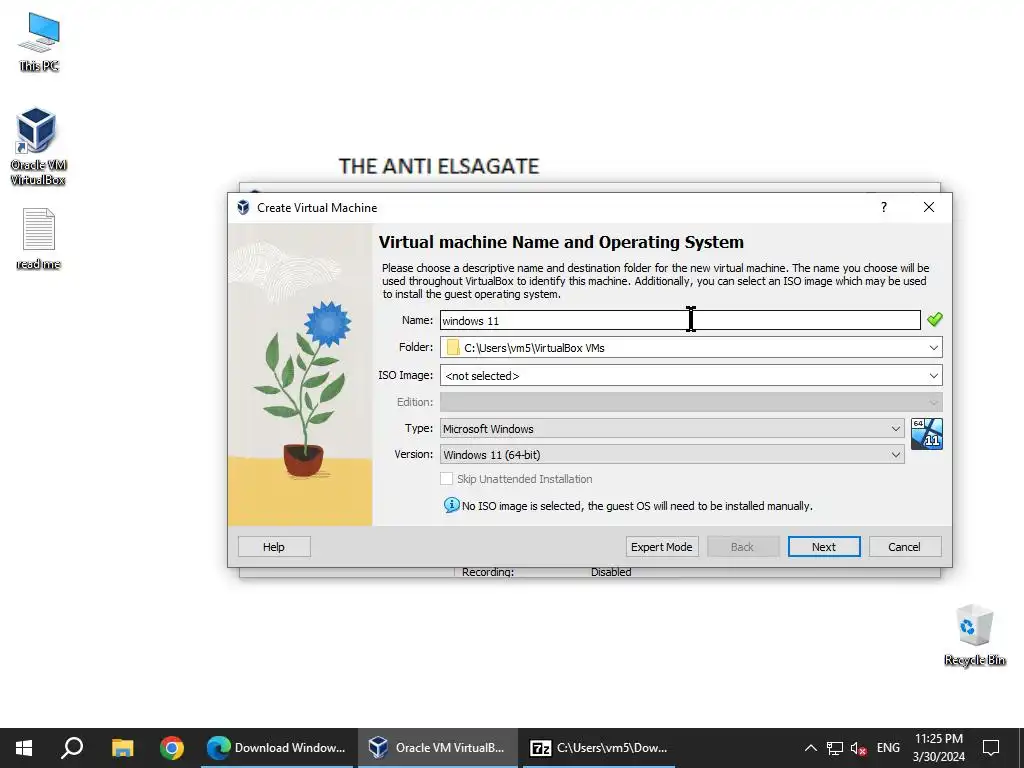Open File Explorer from taskbar
Image resolution: width=1024 pixels, height=768 pixels.
pos(122,748)
